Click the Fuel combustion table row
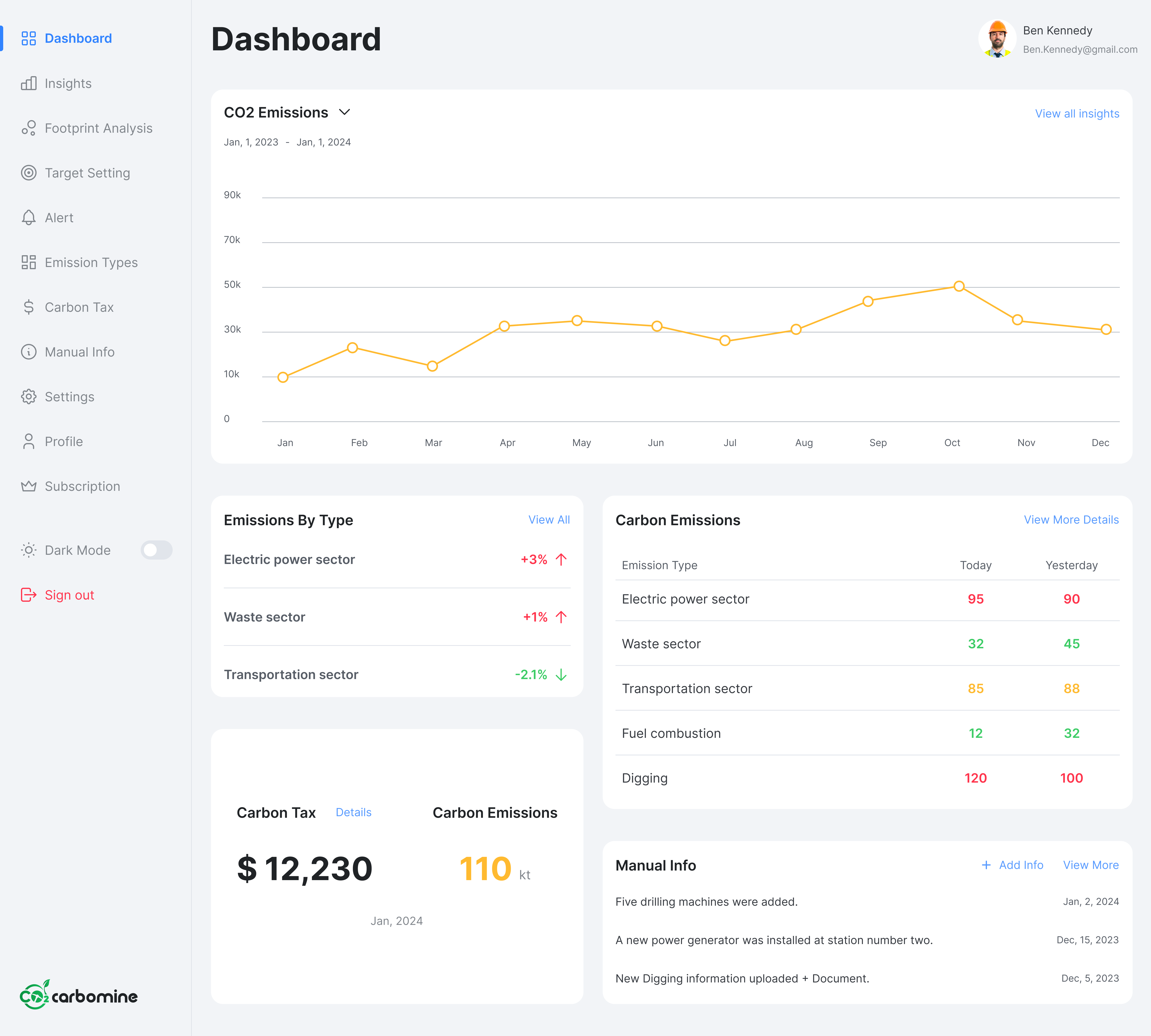This screenshot has width=1151, height=1036. (867, 733)
